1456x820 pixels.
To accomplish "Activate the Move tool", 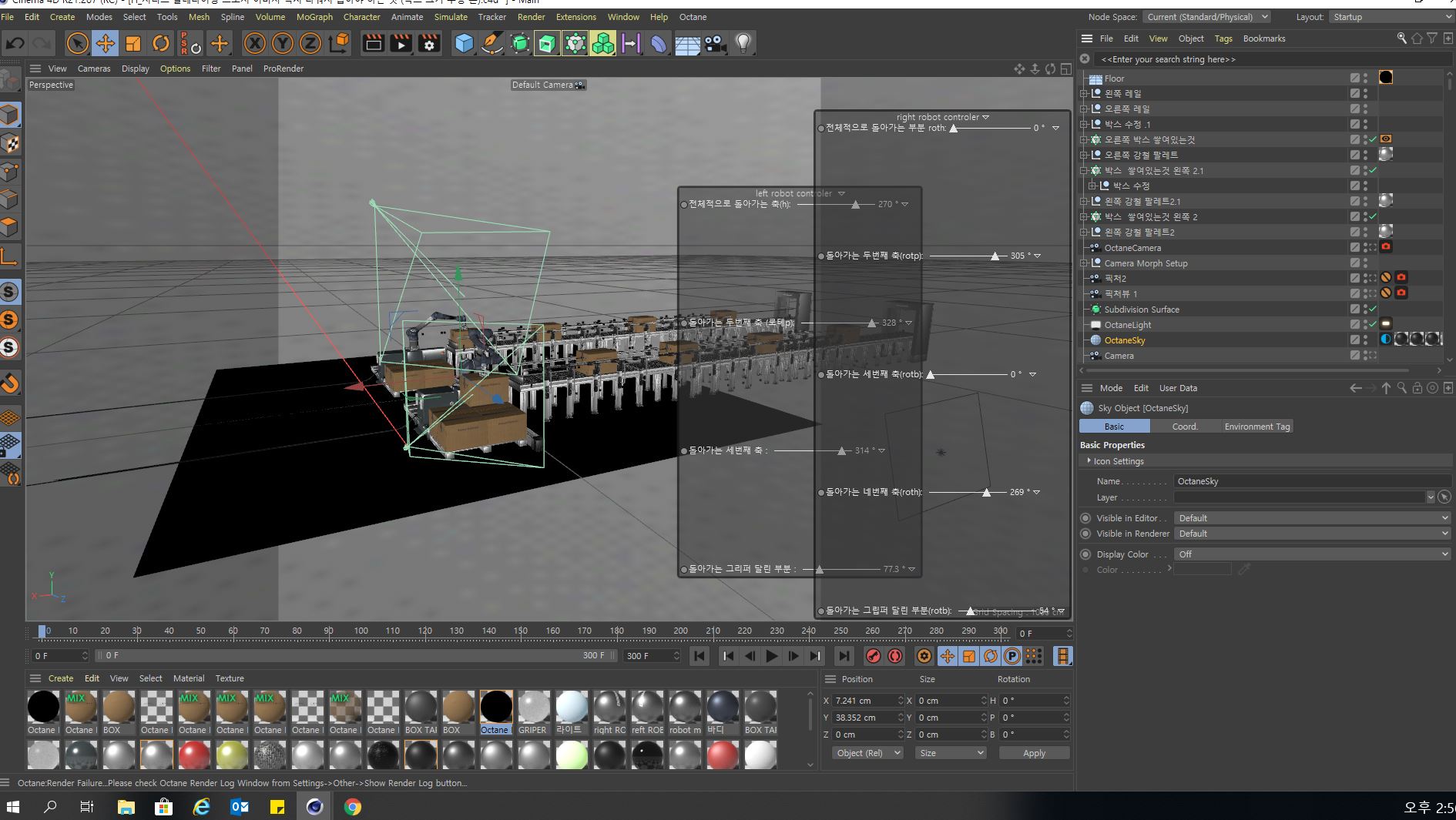I will click(x=105, y=44).
